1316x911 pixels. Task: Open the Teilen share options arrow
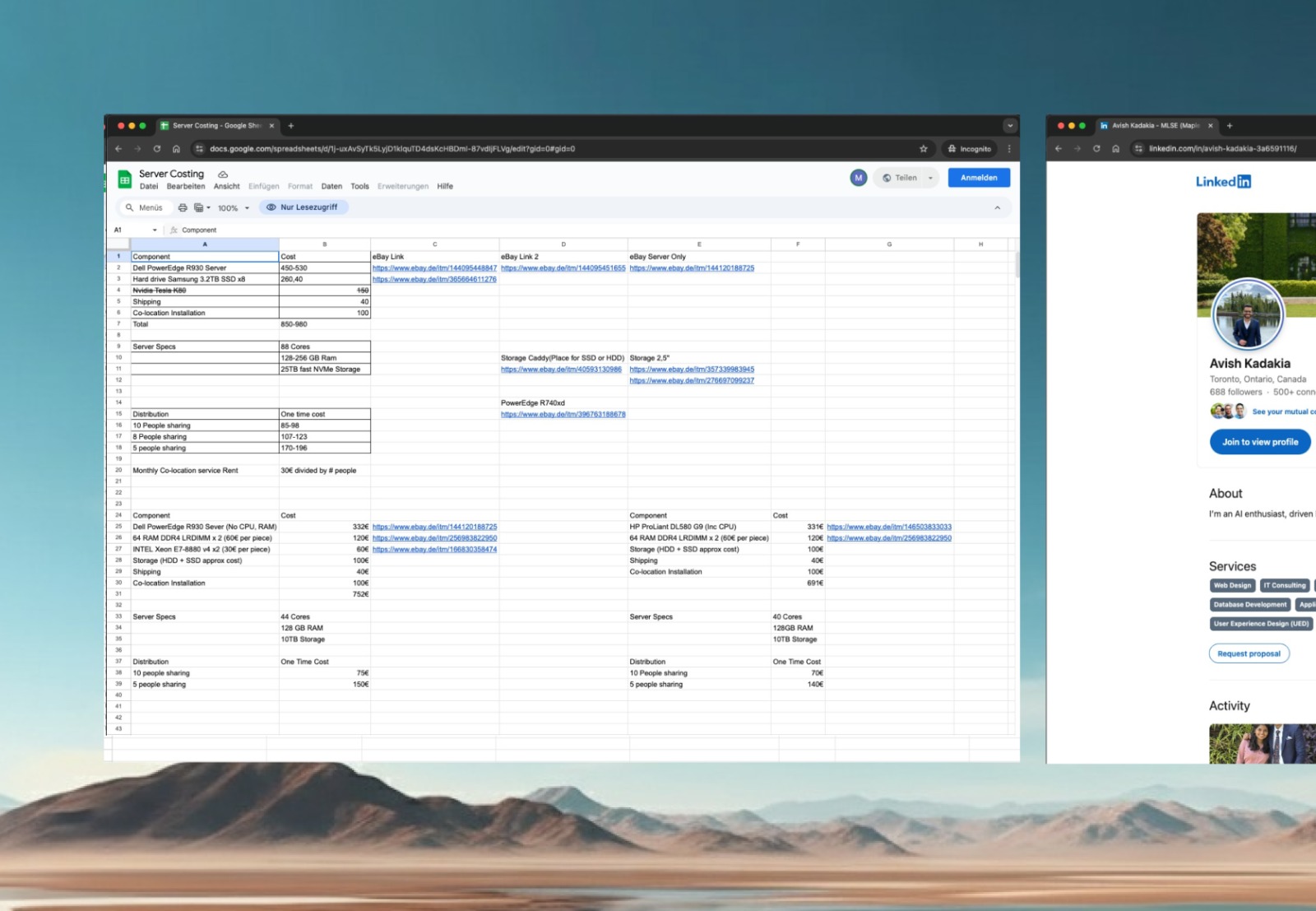click(x=930, y=178)
